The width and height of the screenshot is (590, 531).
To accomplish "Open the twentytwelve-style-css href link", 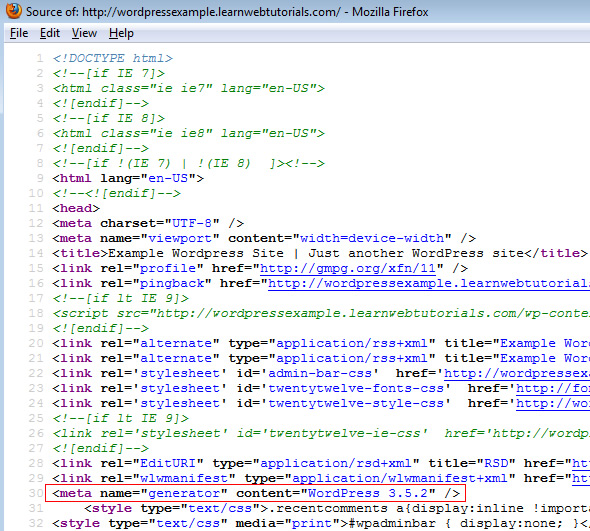I will (x=553, y=403).
